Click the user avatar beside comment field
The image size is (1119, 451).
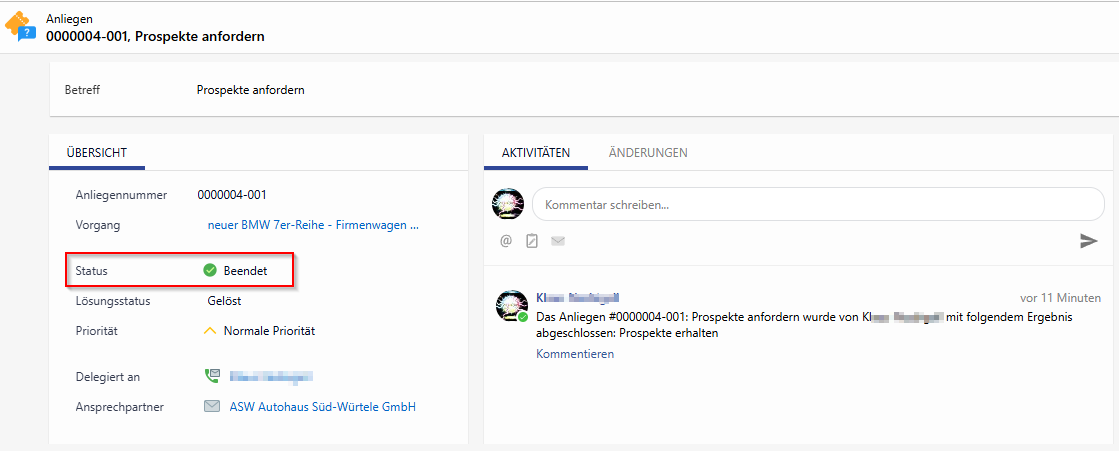[x=508, y=204]
